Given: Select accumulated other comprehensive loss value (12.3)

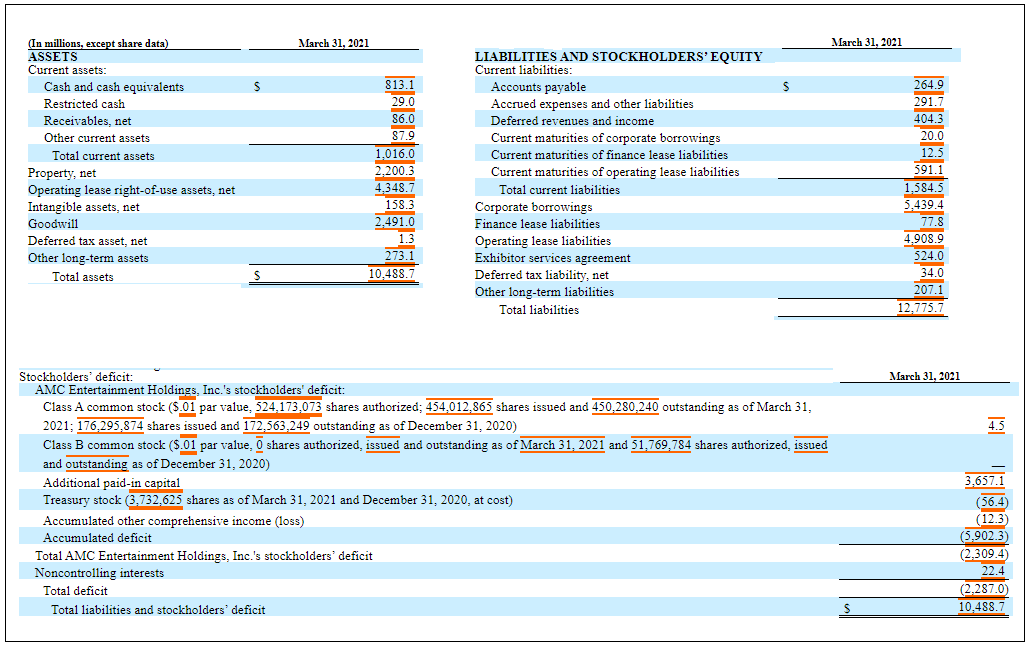Looking at the screenshot, I should coord(992,520).
